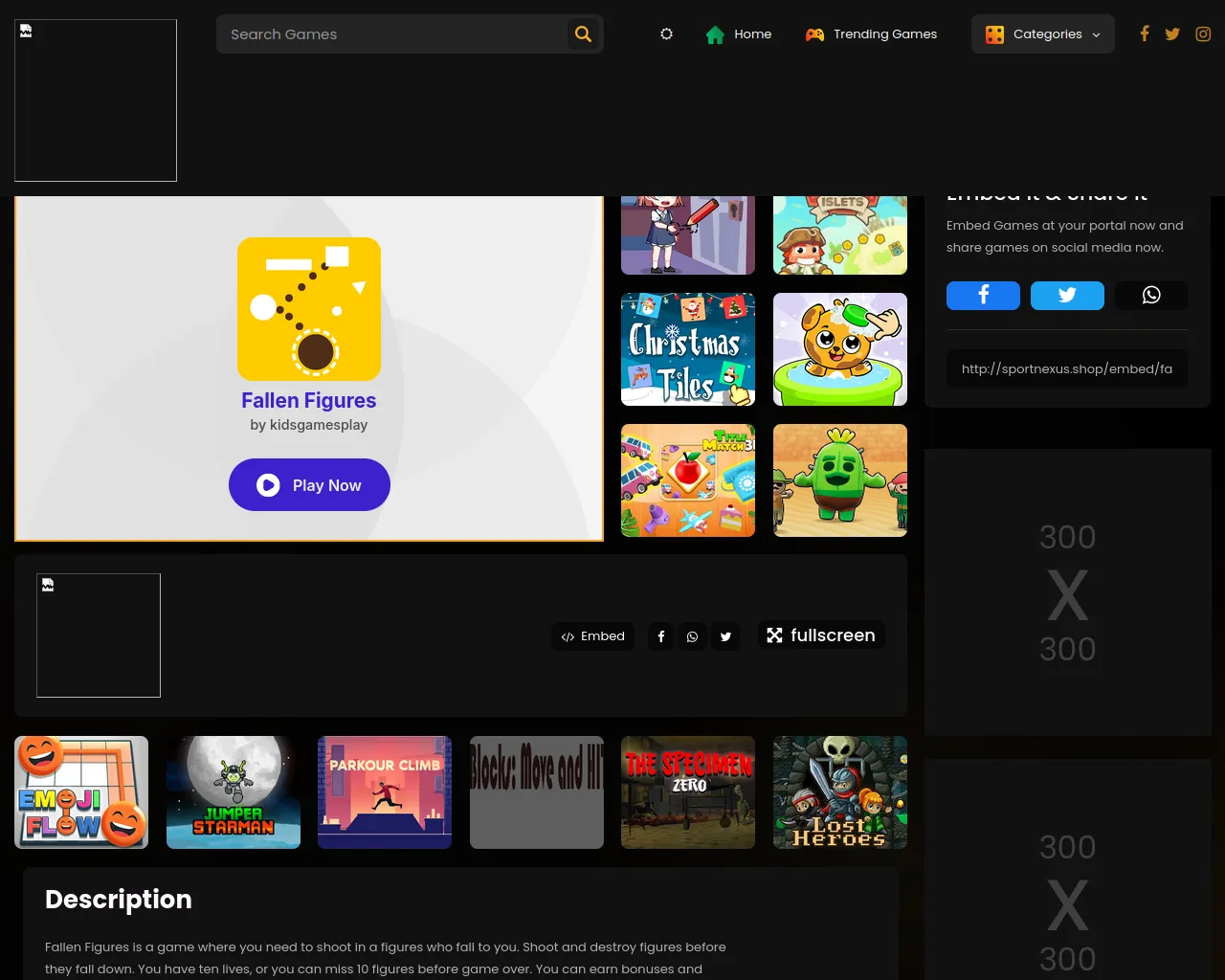Share the game on Twitter via sidebar button
The width and height of the screenshot is (1225, 980).
(x=1067, y=295)
